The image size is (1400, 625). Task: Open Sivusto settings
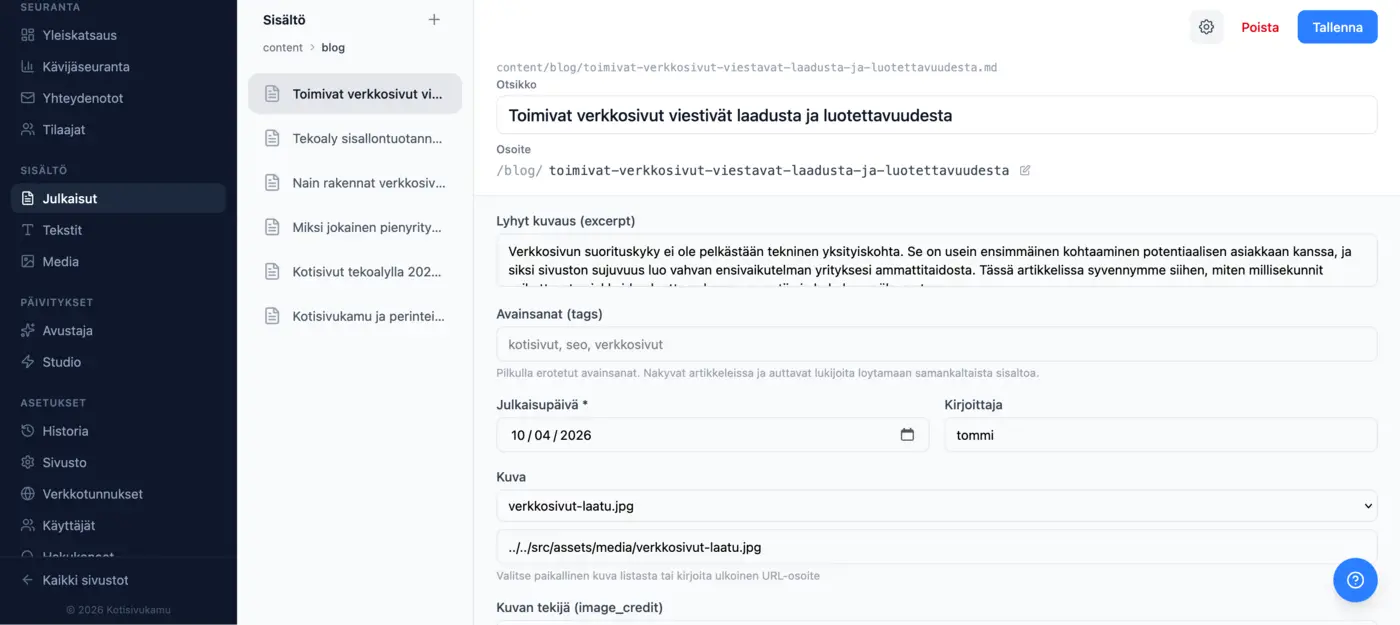coord(118,462)
